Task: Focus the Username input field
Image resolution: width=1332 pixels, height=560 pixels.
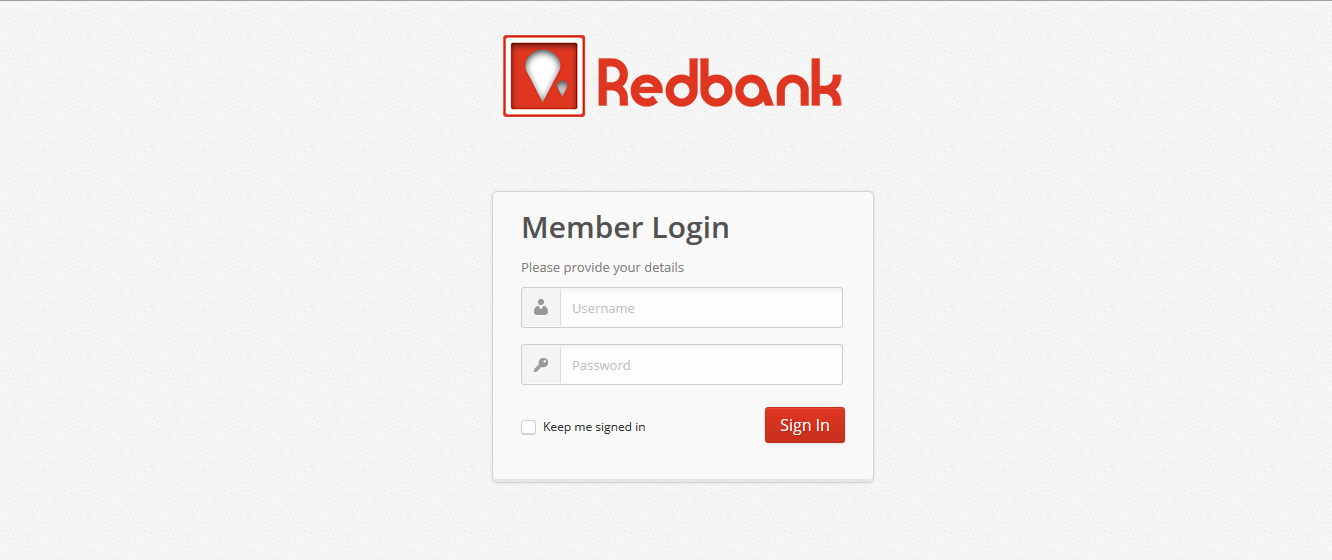Action: tap(701, 308)
